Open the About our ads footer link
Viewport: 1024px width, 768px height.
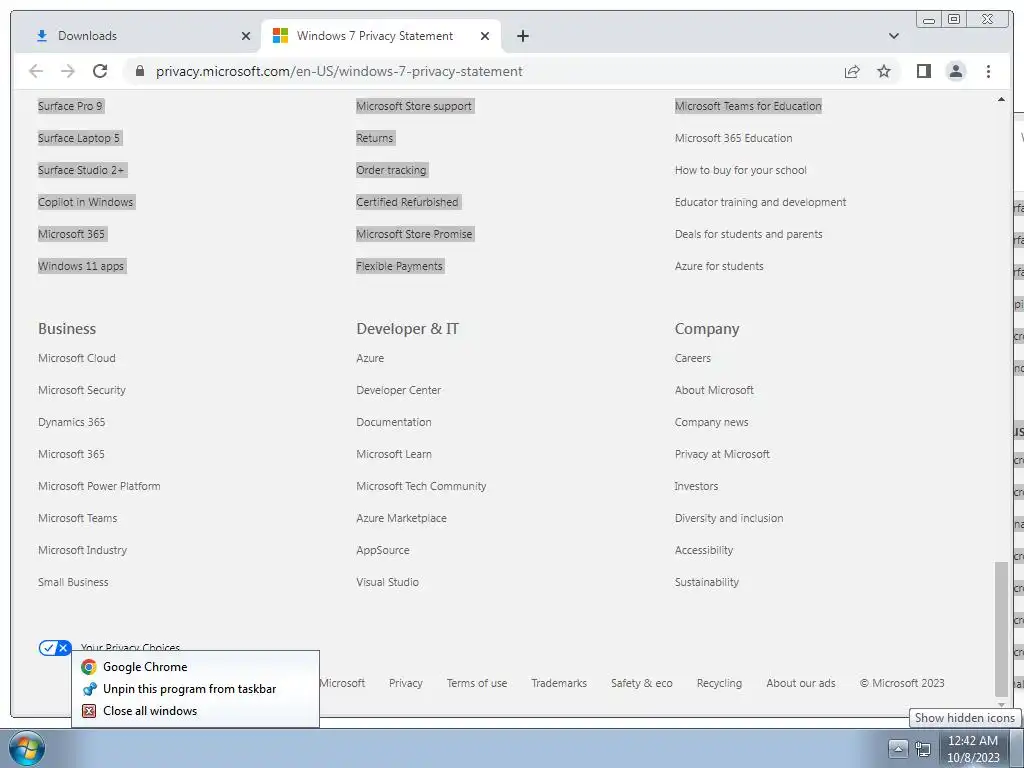(801, 683)
